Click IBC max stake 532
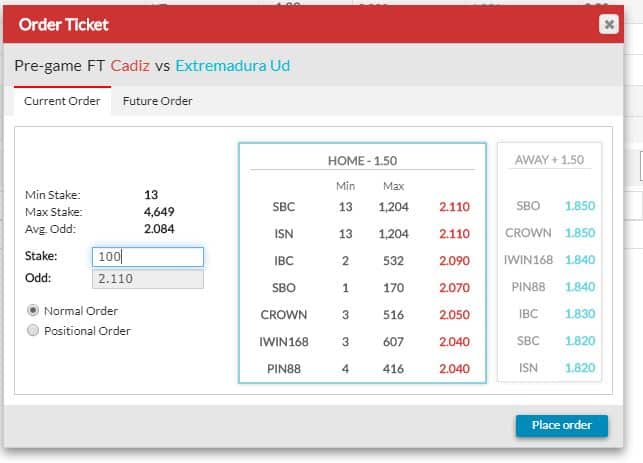Screen dimensions: 643x463 point(393,261)
